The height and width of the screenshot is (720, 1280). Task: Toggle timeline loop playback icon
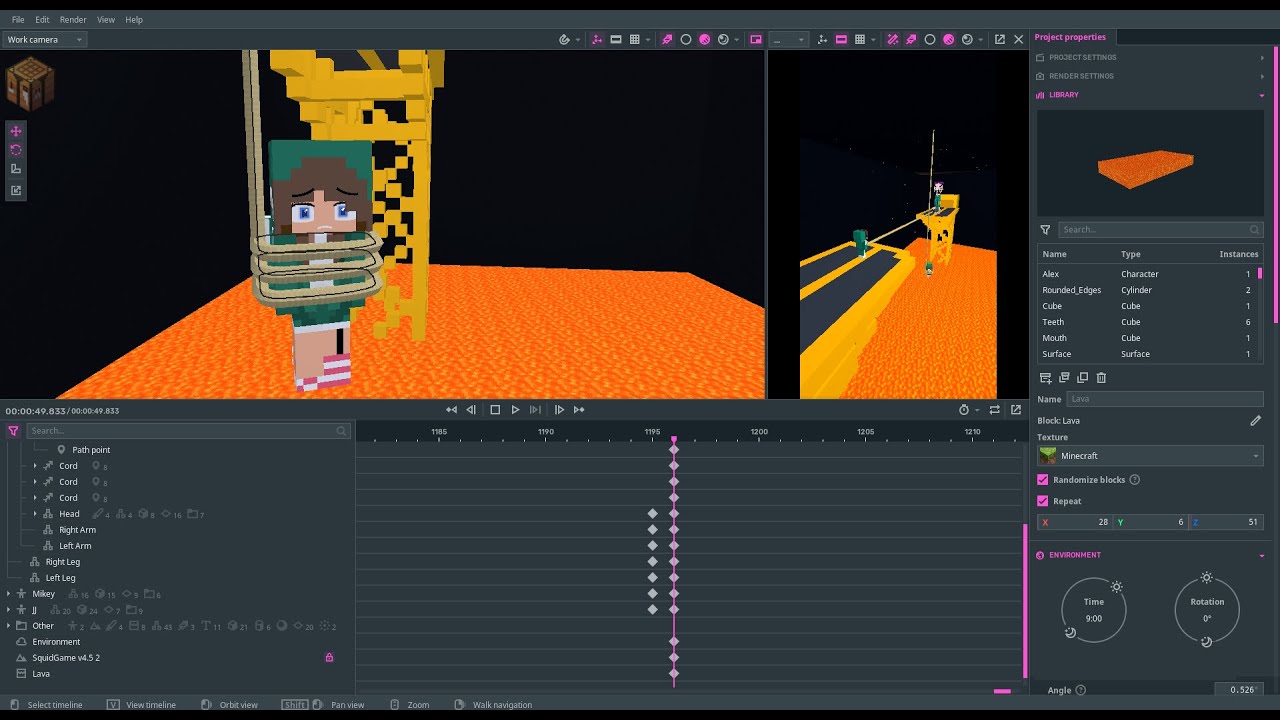coord(994,410)
